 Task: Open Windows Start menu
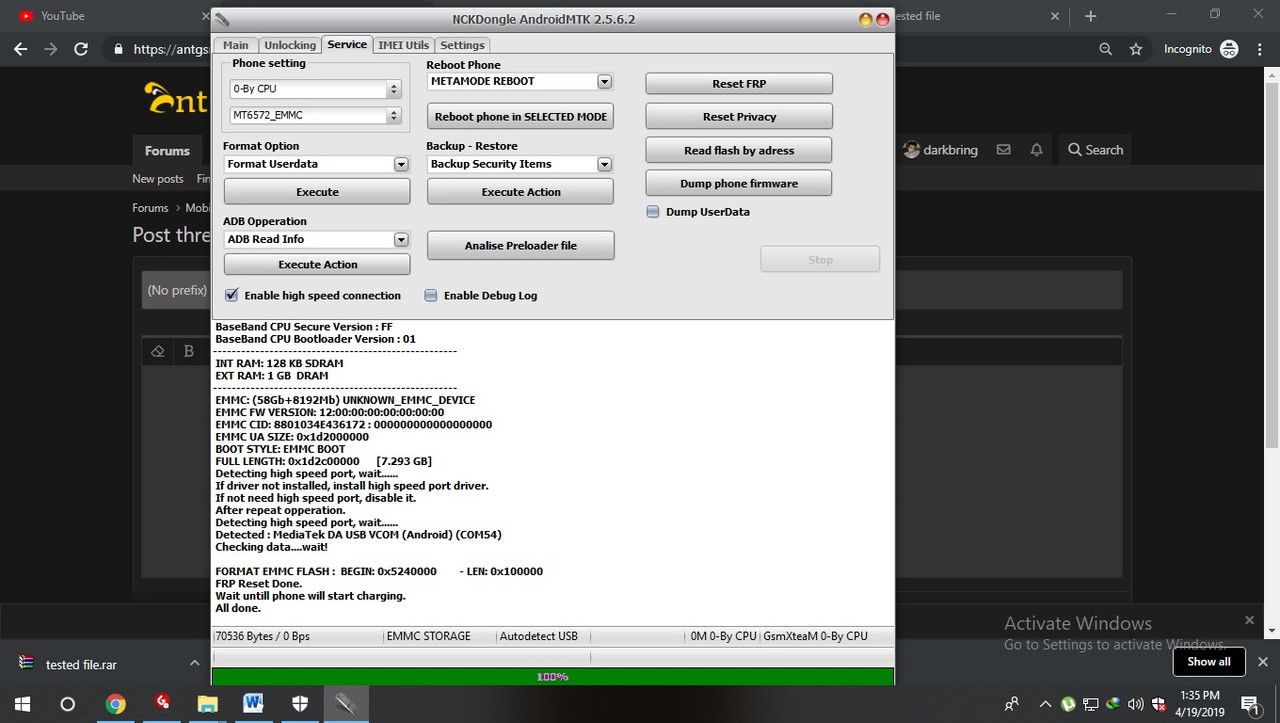point(21,703)
